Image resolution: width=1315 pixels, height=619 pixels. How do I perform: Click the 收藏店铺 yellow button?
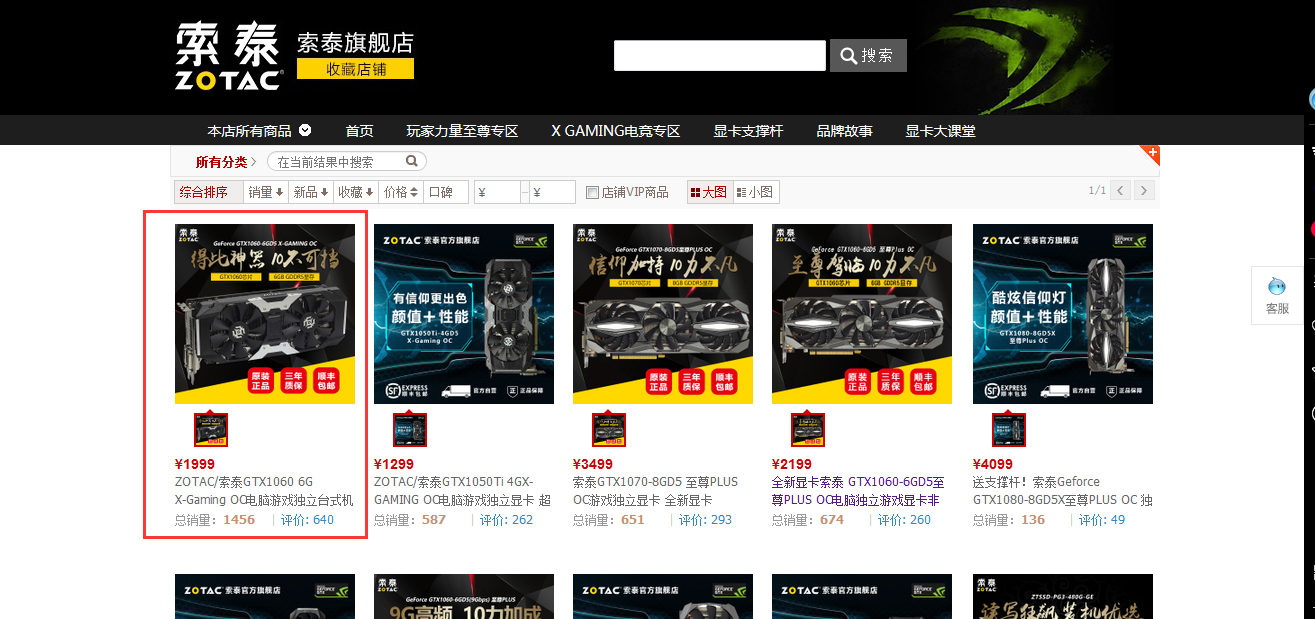pyautogui.click(x=355, y=69)
